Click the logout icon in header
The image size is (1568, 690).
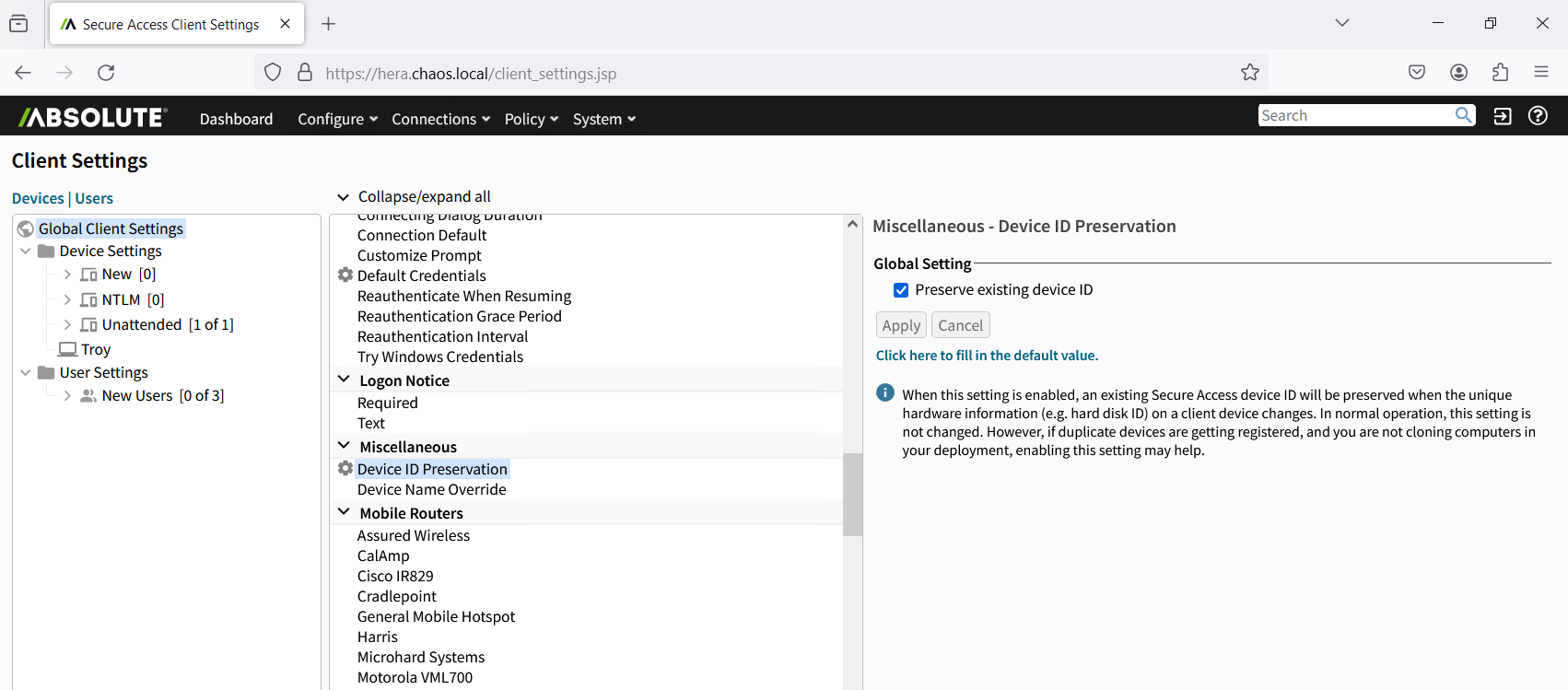[x=1503, y=116]
